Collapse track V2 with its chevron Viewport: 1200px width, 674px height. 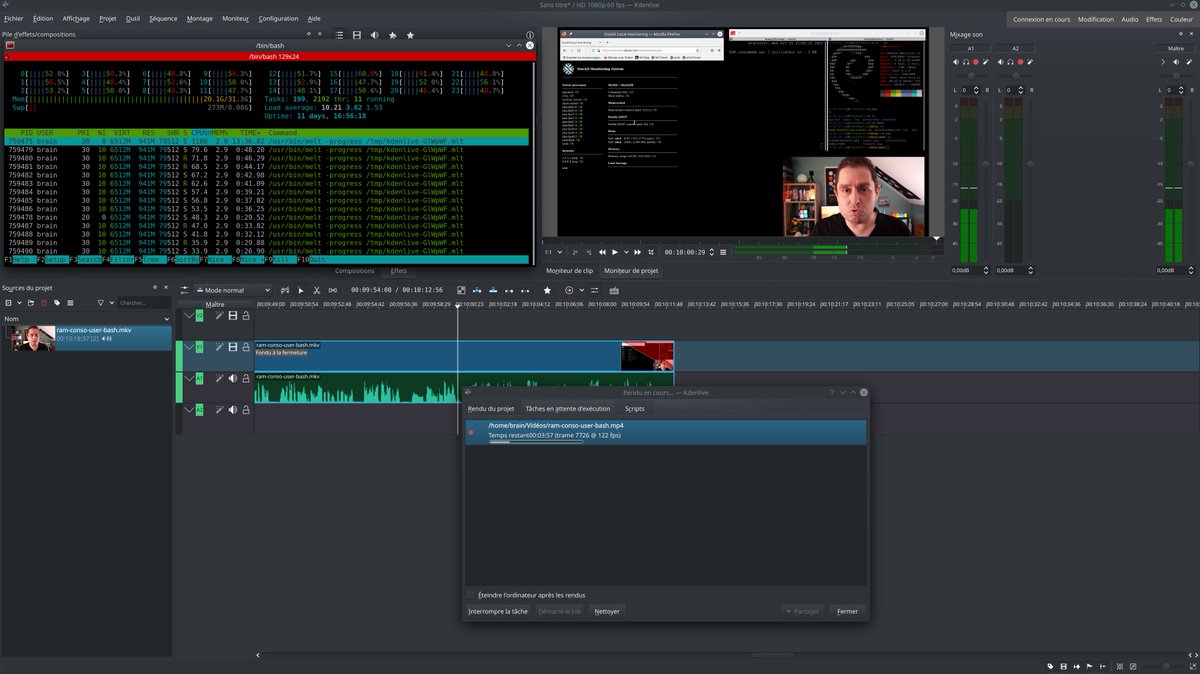click(x=189, y=316)
